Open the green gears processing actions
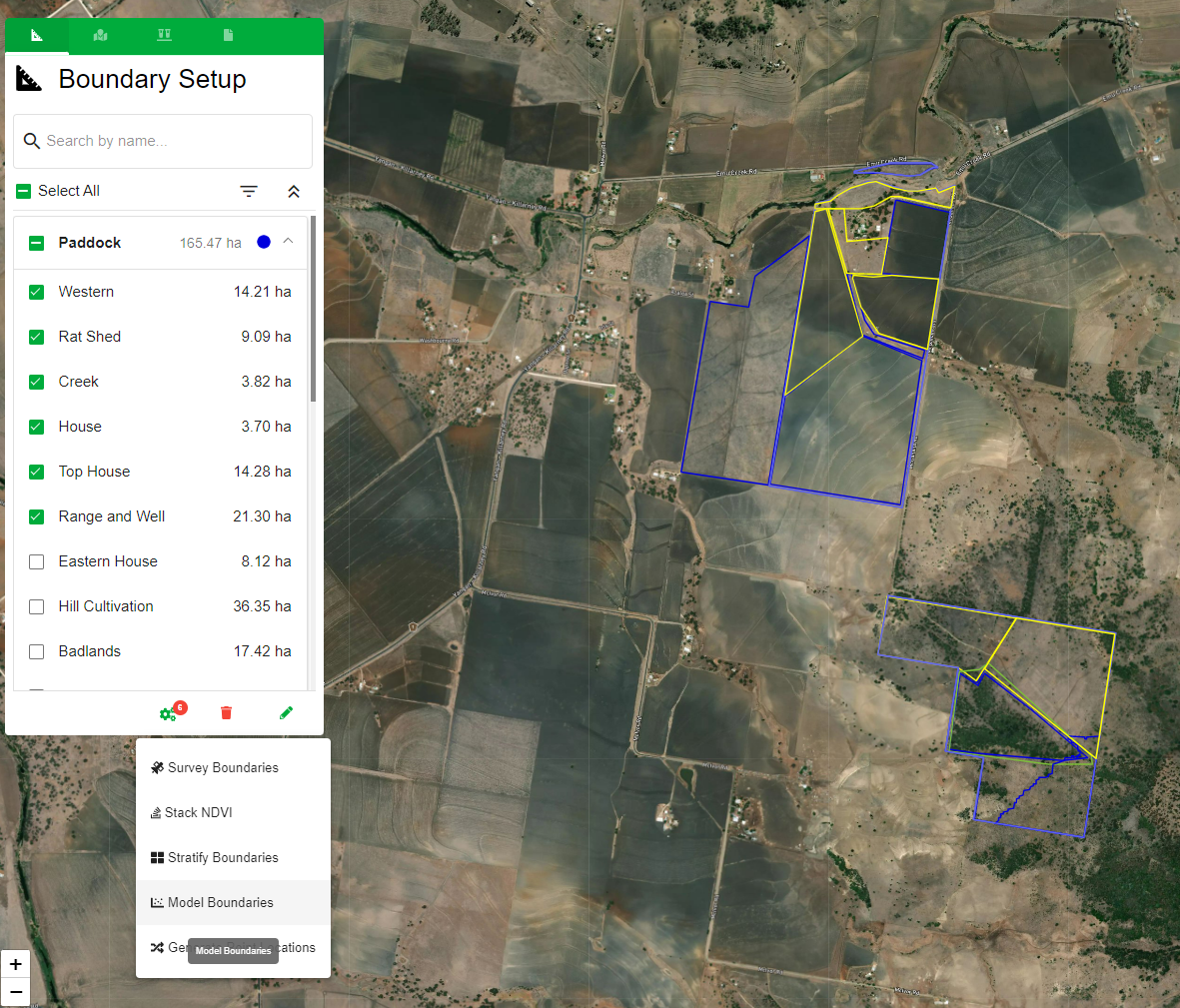This screenshot has height=1008, width=1180. pyautogui.click(x=168, y=713)
